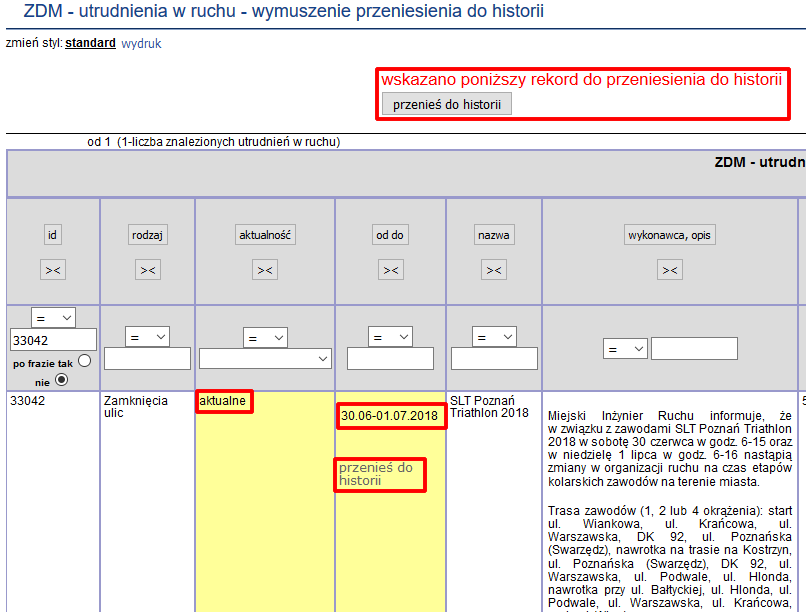Click the >< button under wykonawca, opis column

670,270
